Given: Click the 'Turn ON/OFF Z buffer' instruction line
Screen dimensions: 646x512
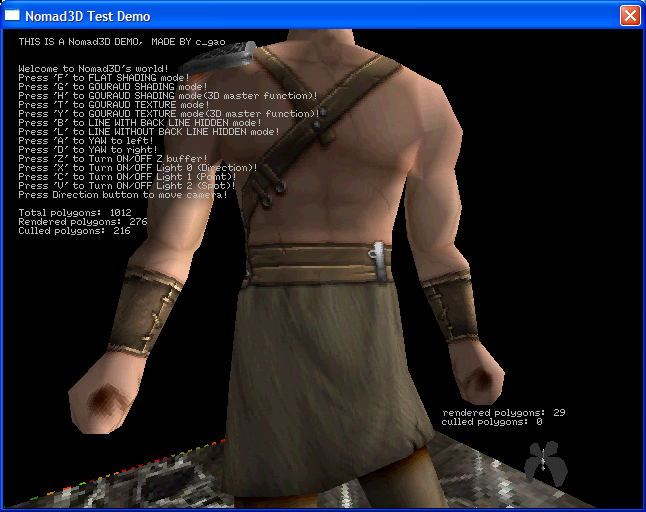Looking at the screenshot, I should 113,158.
